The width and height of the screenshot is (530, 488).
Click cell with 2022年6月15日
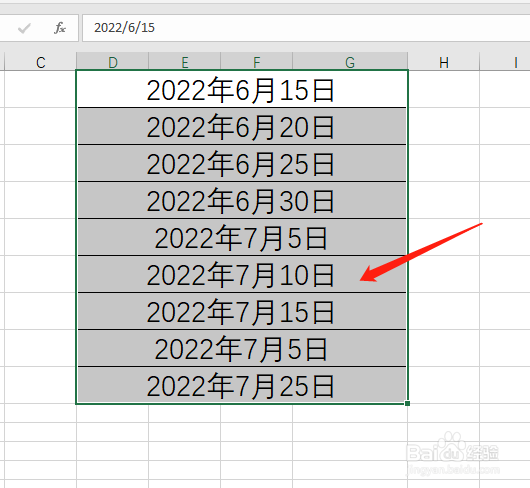click(x=242, y=89)
